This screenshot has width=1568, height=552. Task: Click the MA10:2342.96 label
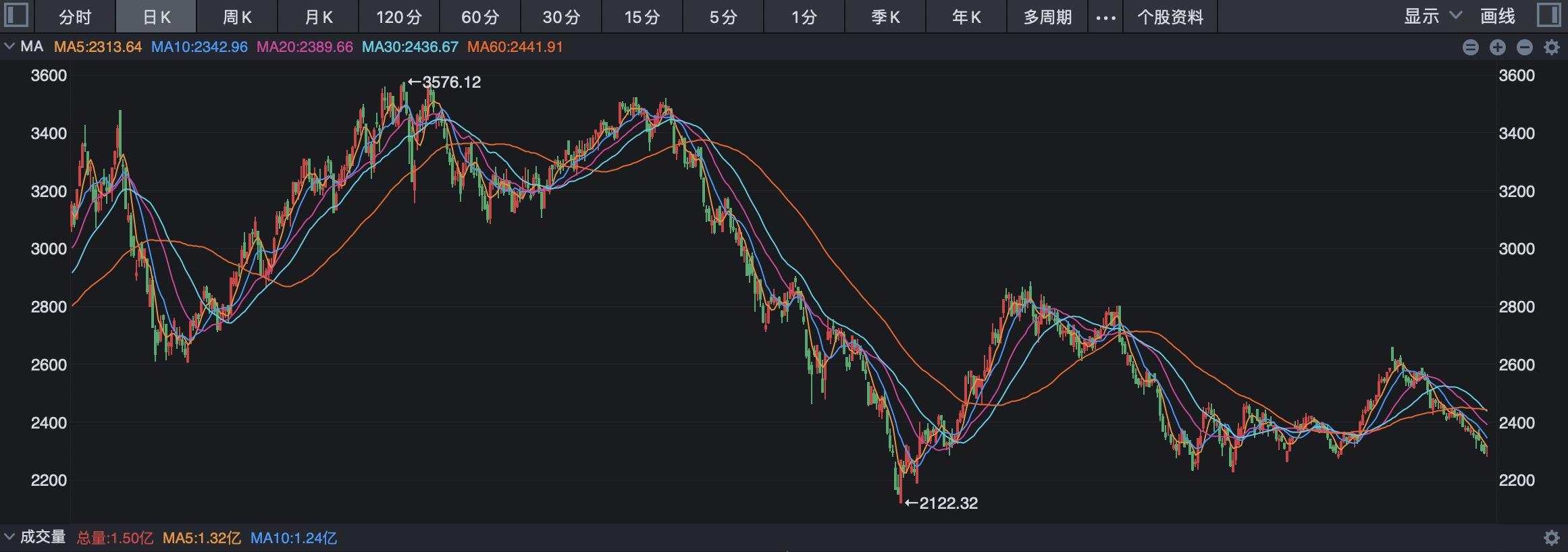coord(199,47)
